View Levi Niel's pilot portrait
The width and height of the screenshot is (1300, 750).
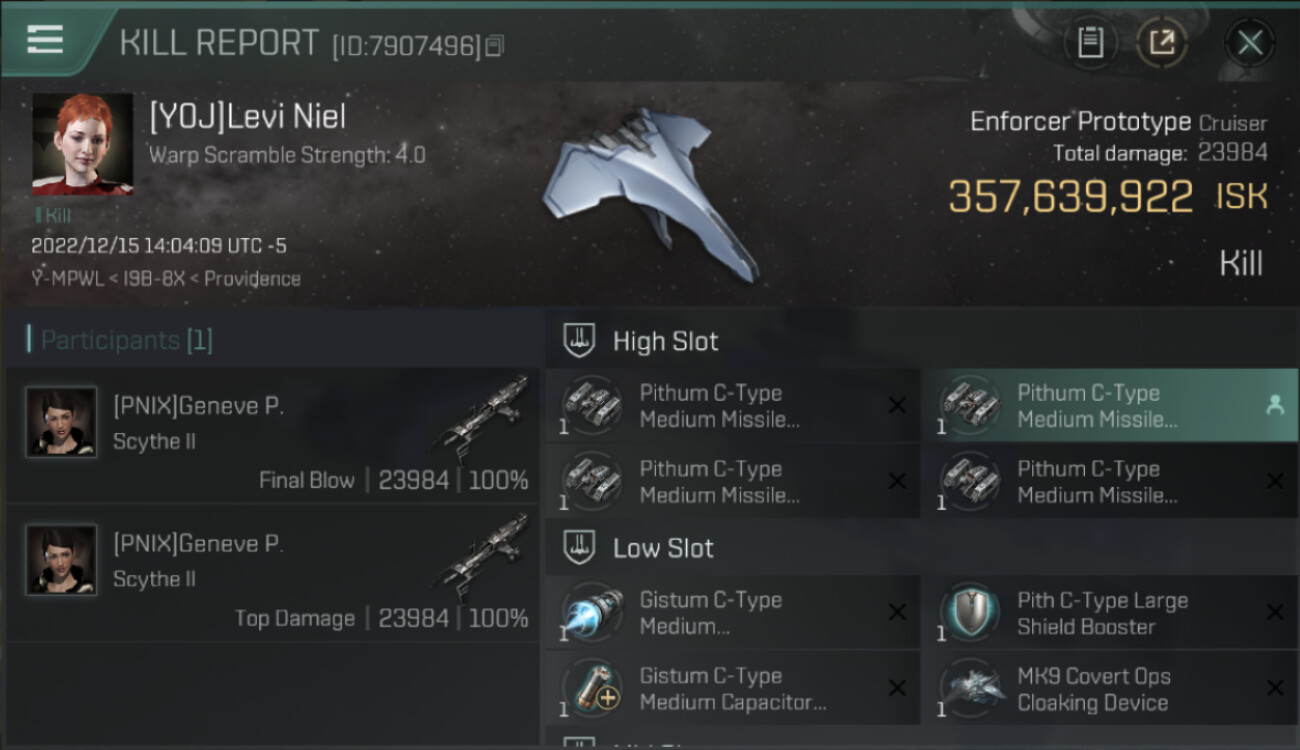[82, 144]
